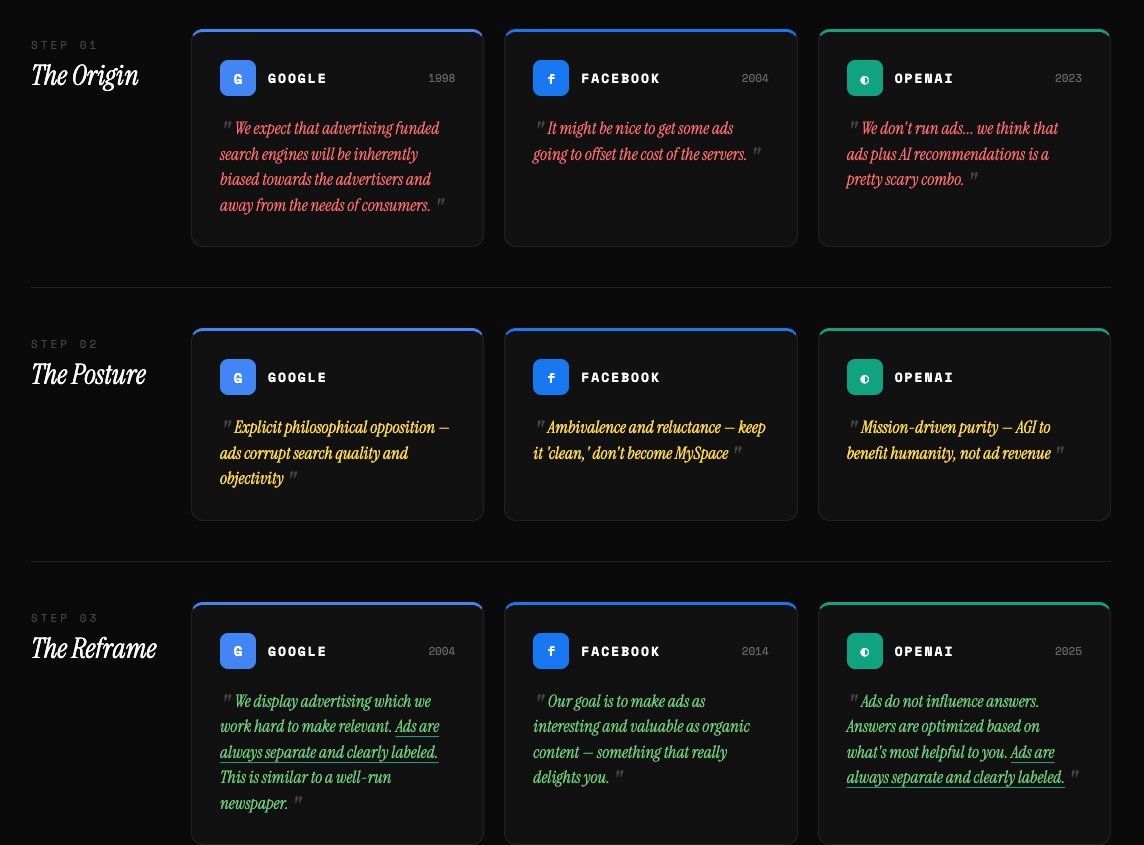
Task: Click the 'STEP 01' label
Action: pyautogui.click(x=64, y=45)
